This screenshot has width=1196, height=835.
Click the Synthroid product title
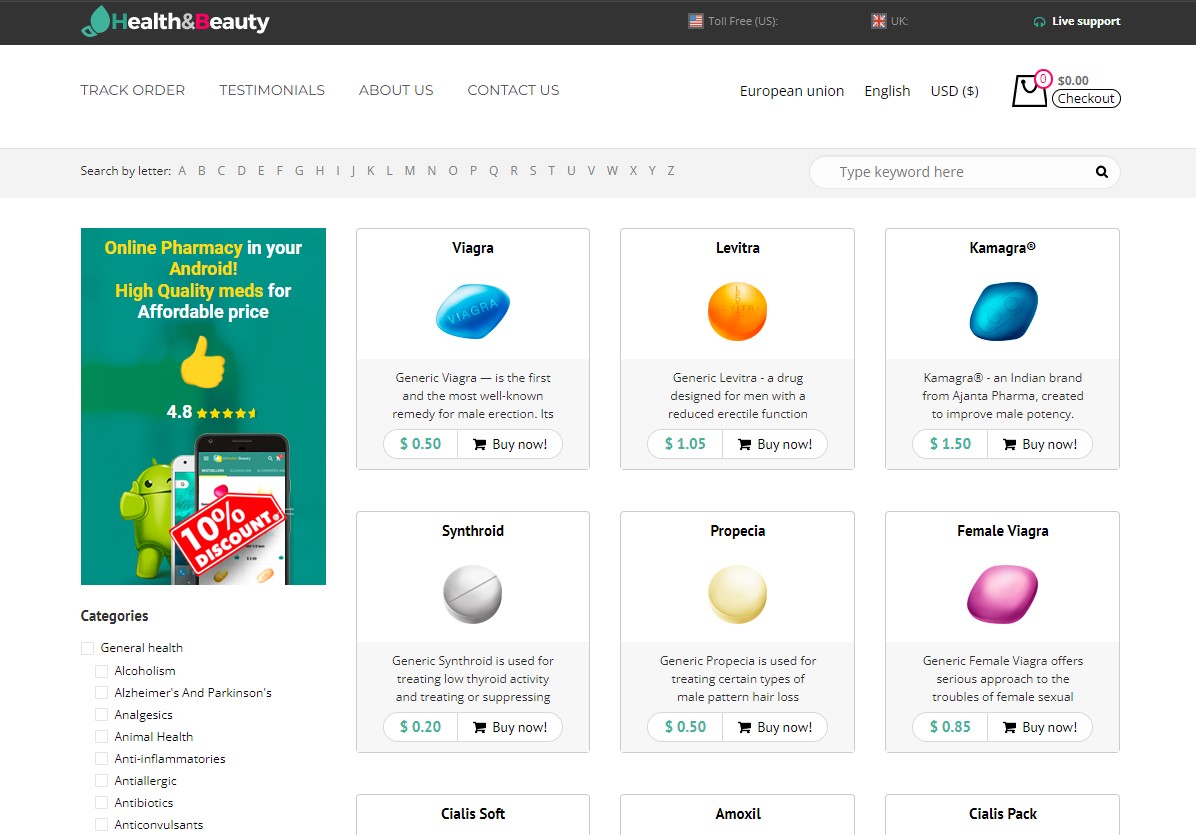tap(473, 531)
